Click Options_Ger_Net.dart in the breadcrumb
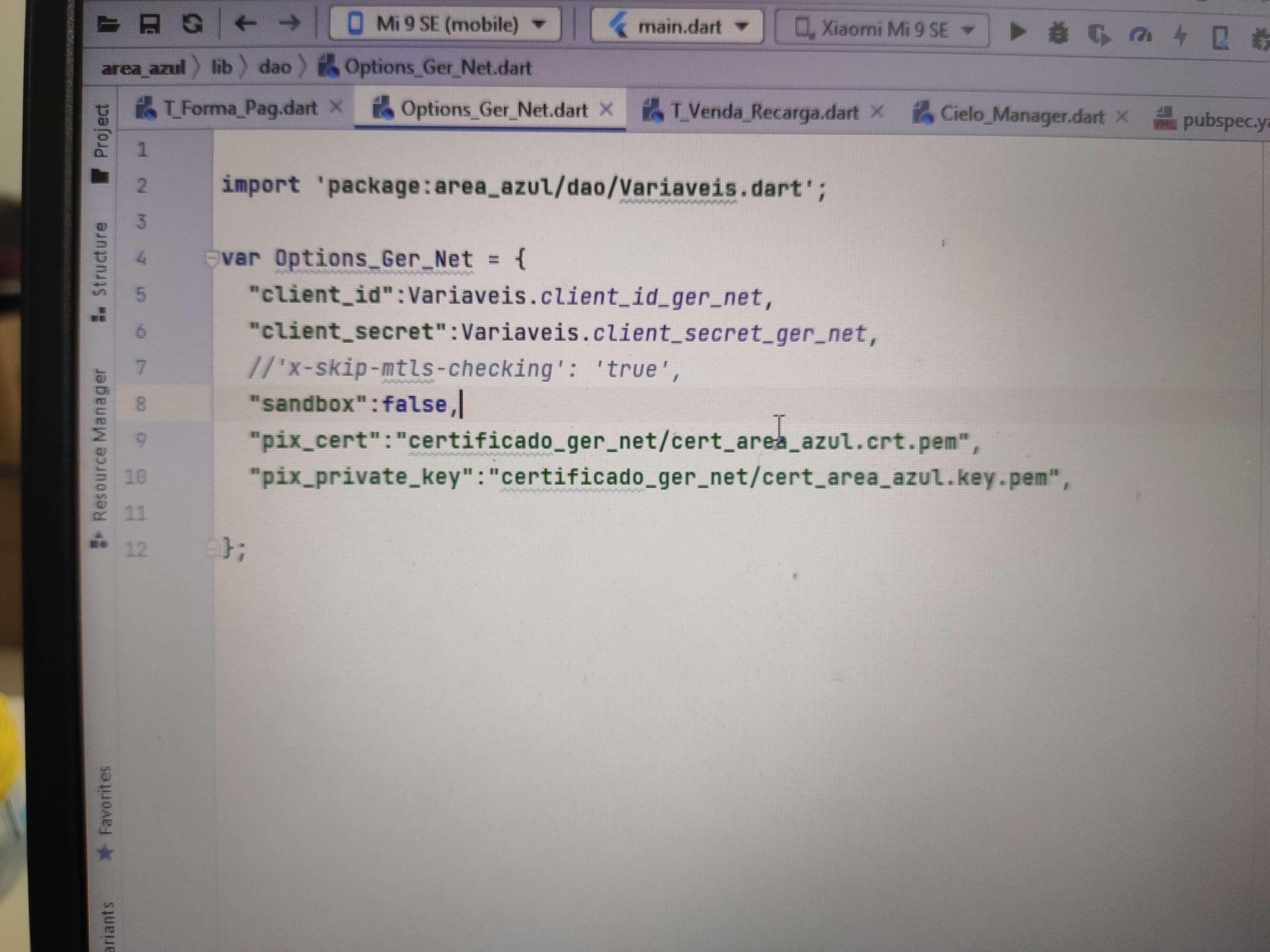Viewport: 1270px width, 952px height. click(x=425, y=68)
